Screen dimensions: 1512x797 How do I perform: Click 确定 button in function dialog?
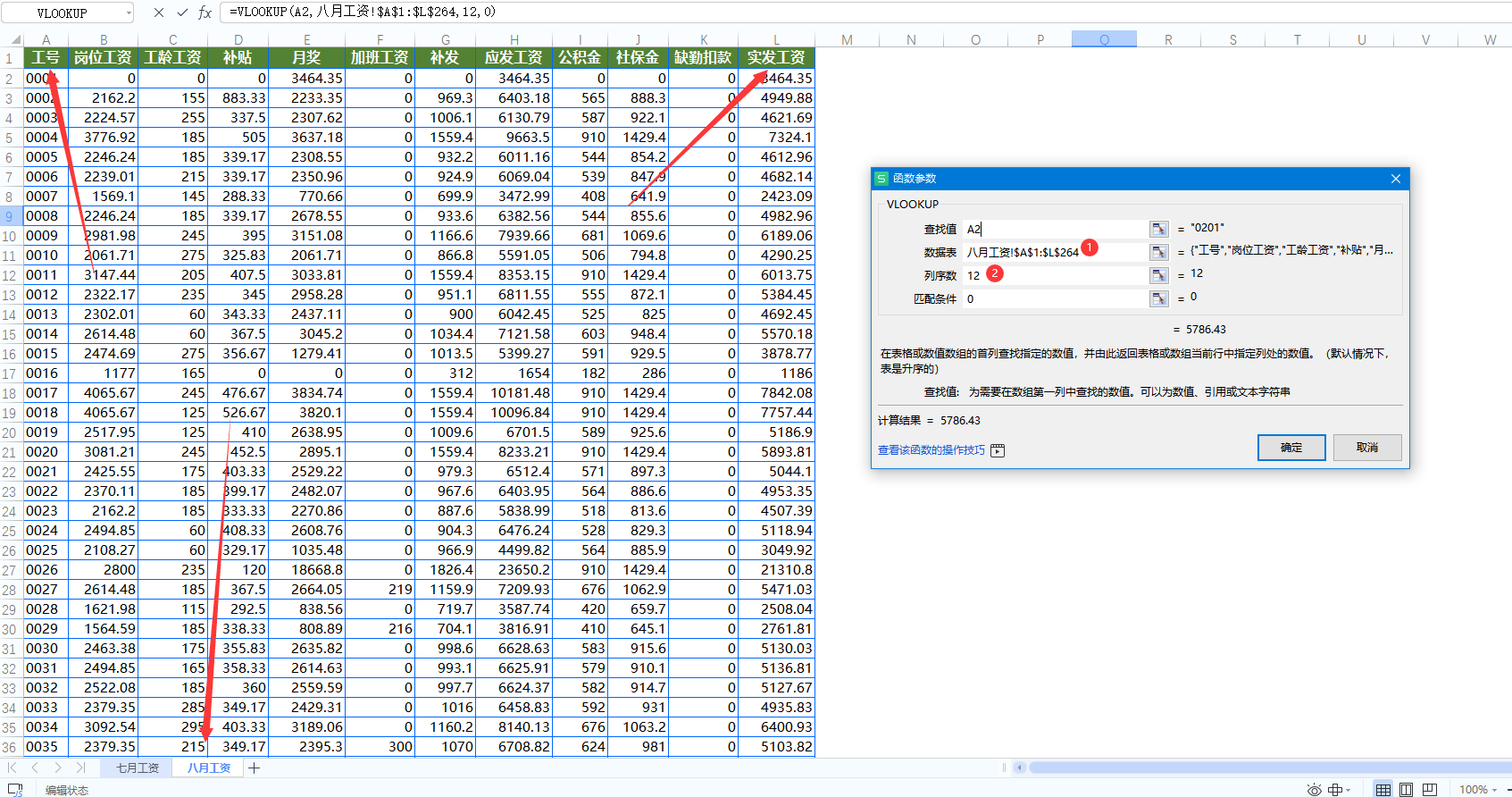pyautogui.click(x=1291, y=447)
